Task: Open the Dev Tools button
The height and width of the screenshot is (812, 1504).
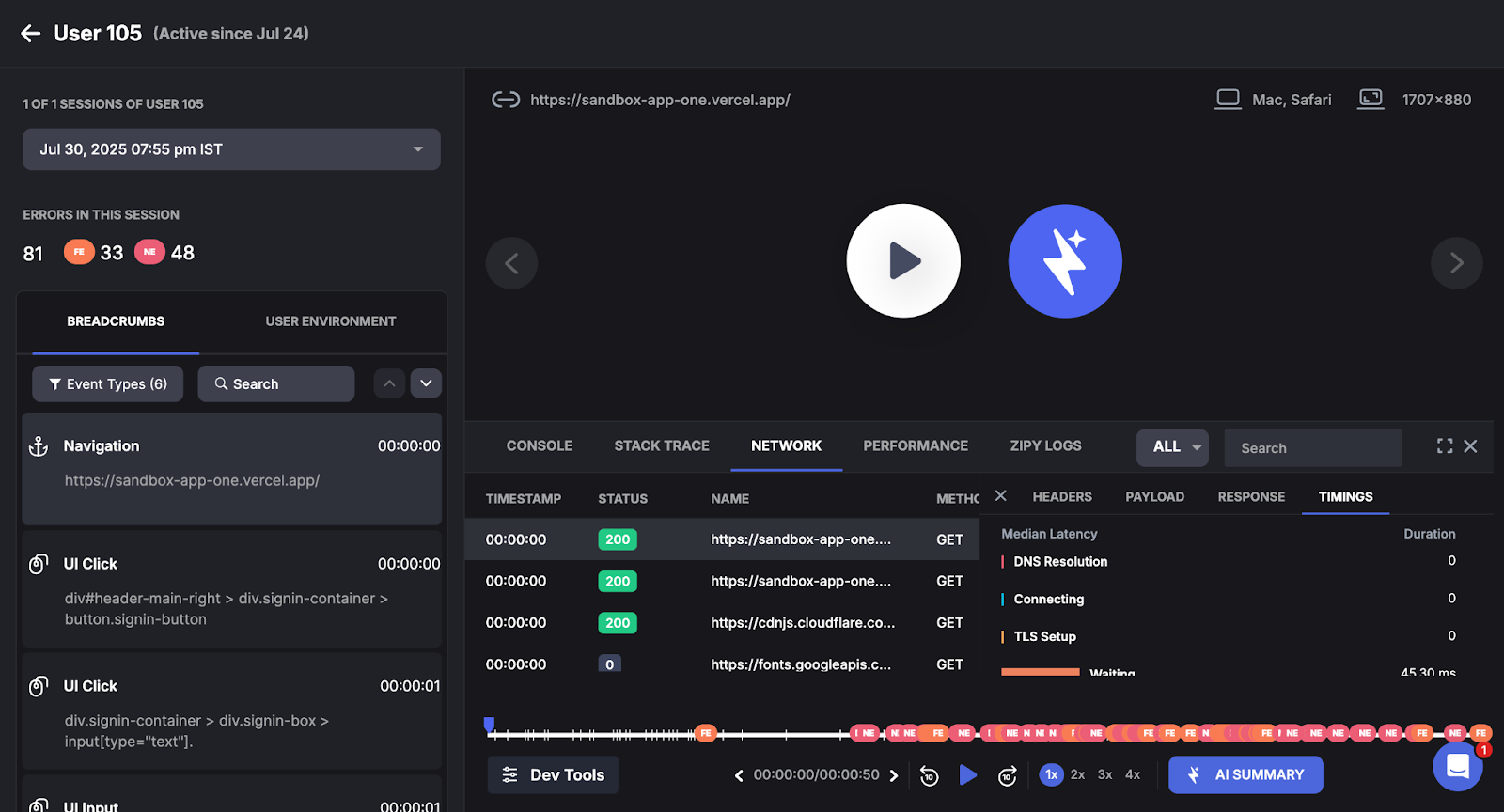Action: pyautogui.click(x=553, y=775)
